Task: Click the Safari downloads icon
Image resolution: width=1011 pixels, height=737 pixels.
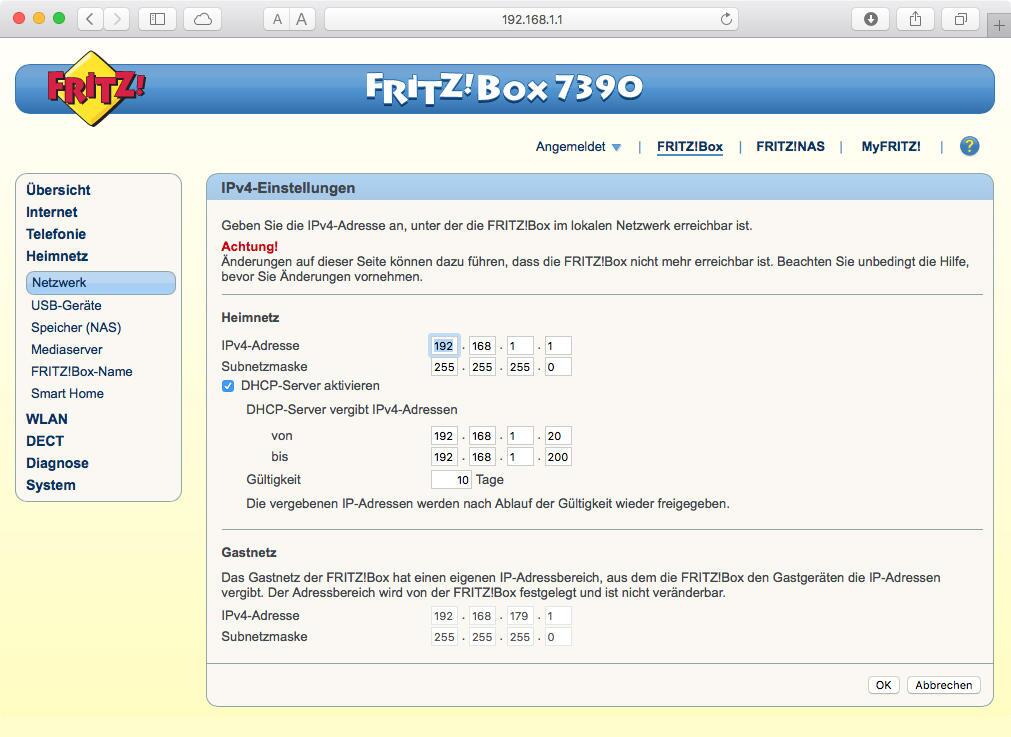Action: 870,18
